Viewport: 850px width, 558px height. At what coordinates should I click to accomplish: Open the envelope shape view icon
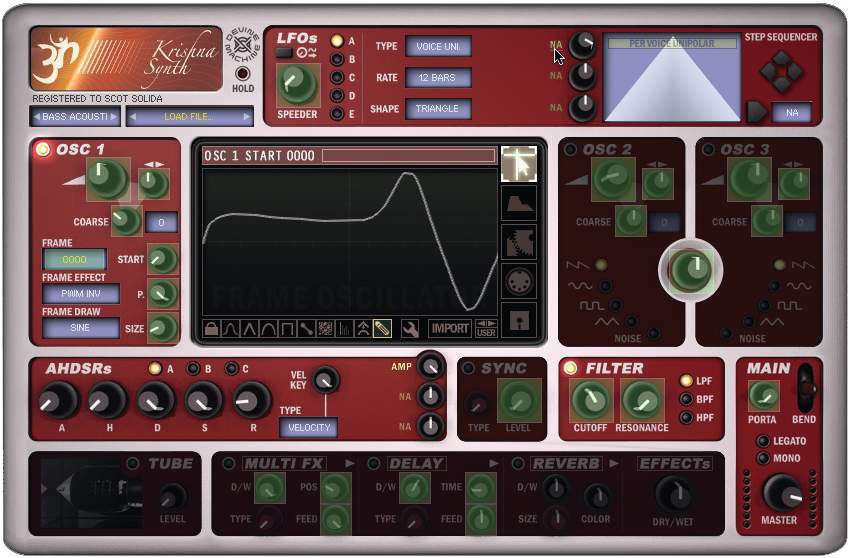[x=519, y=203]
